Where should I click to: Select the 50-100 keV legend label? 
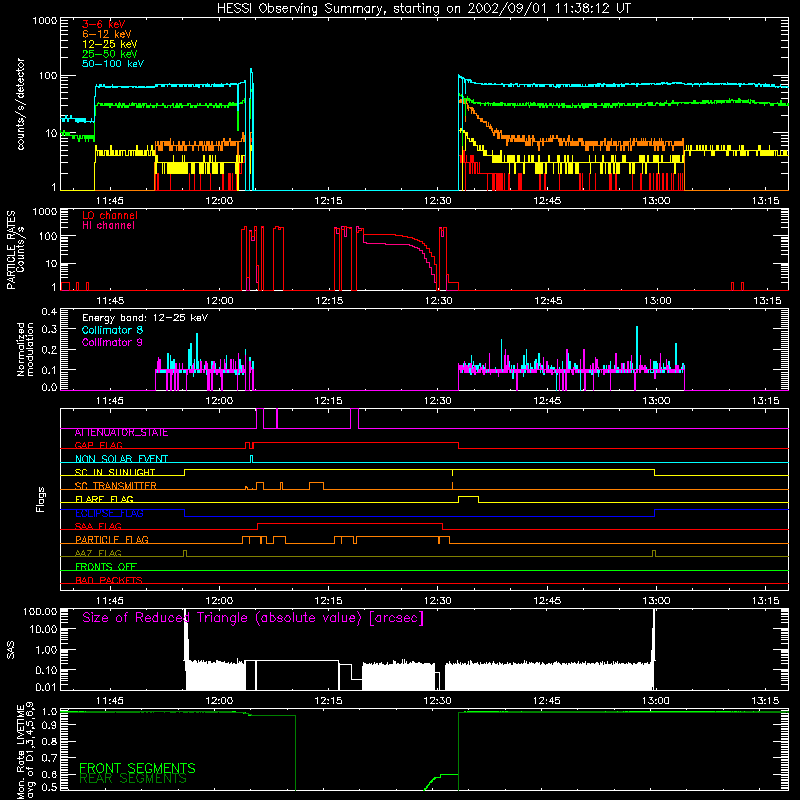tap(113, 63)
